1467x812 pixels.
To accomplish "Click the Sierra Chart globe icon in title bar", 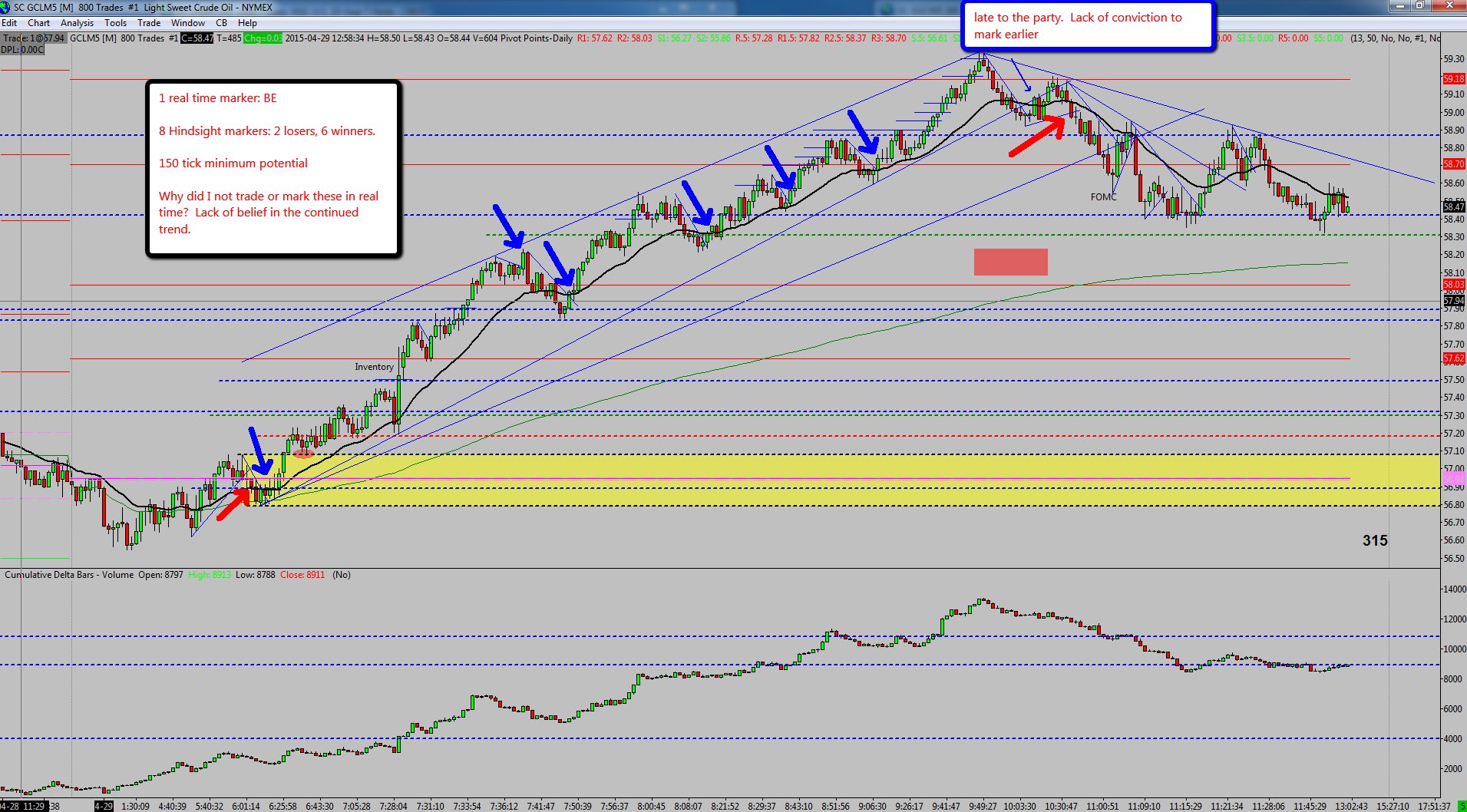I will 5,8.
